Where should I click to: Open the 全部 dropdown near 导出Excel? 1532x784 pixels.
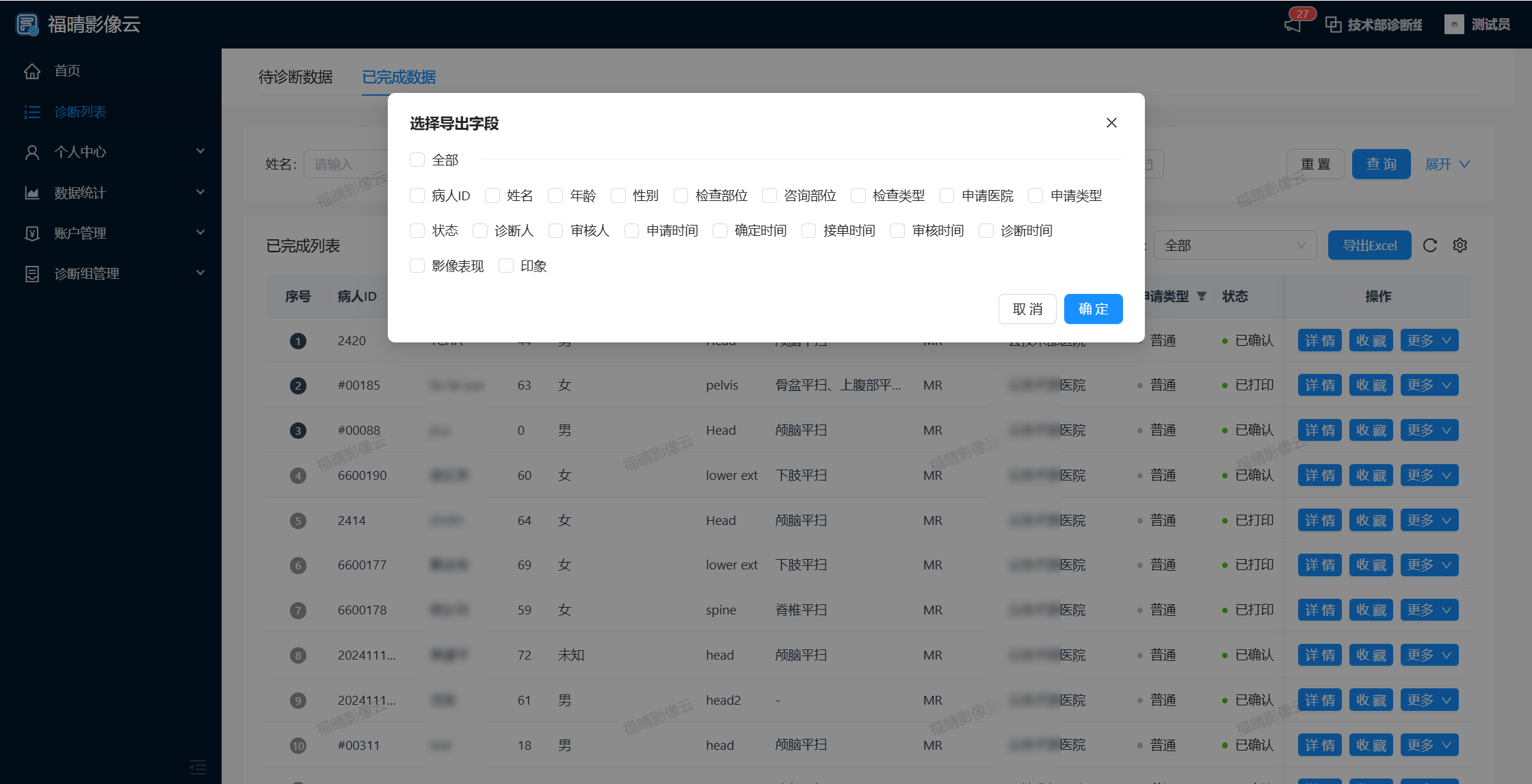[1234, 245]
